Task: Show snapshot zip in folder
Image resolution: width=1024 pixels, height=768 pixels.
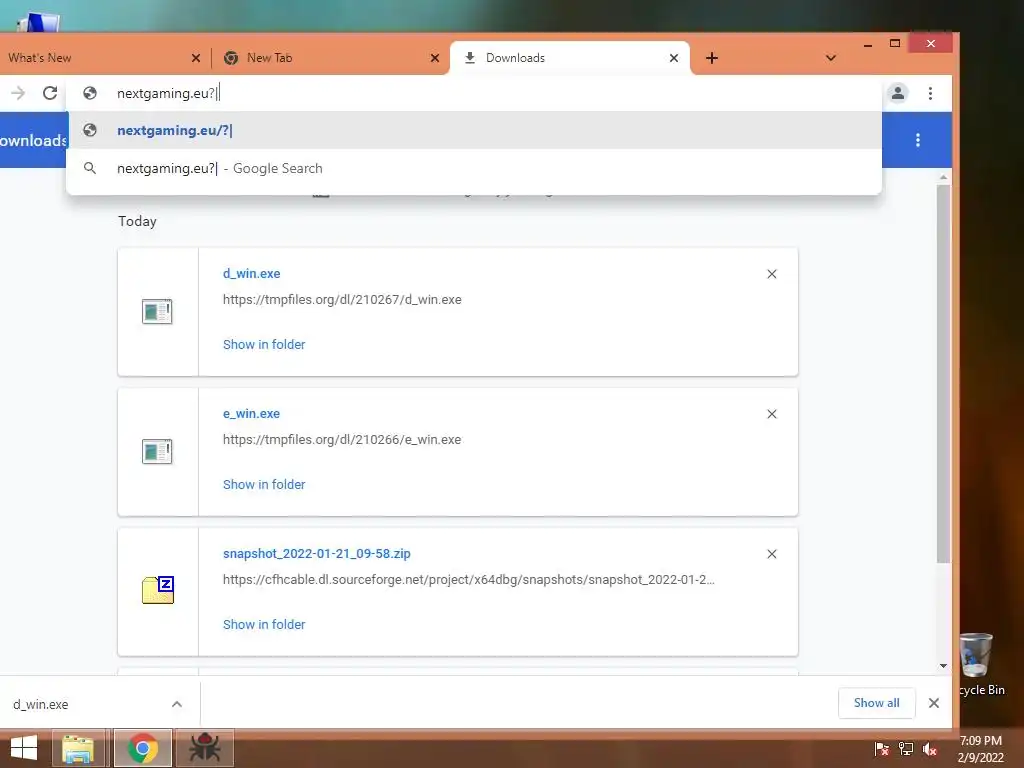Action: pos(264,625)
